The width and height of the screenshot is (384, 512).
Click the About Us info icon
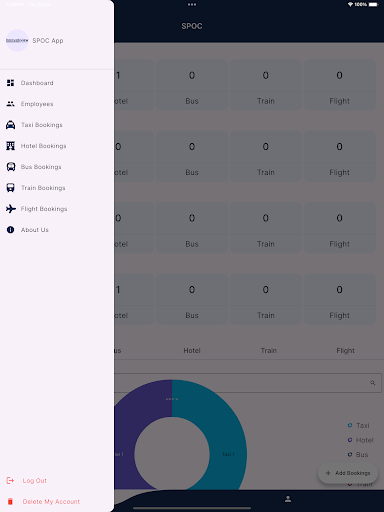pos(10,230)
